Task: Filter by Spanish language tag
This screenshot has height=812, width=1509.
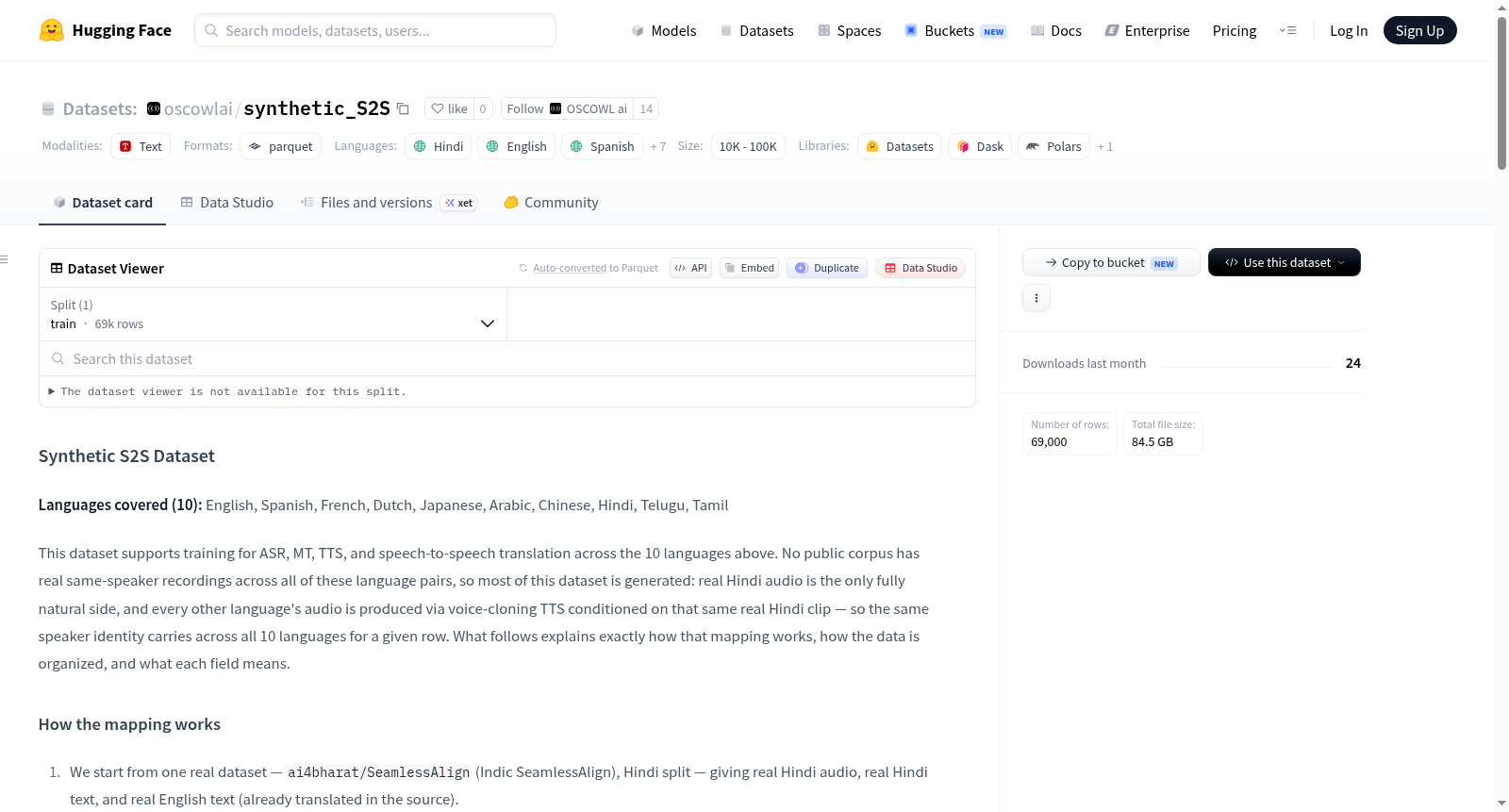Action: tap(603, 146)
